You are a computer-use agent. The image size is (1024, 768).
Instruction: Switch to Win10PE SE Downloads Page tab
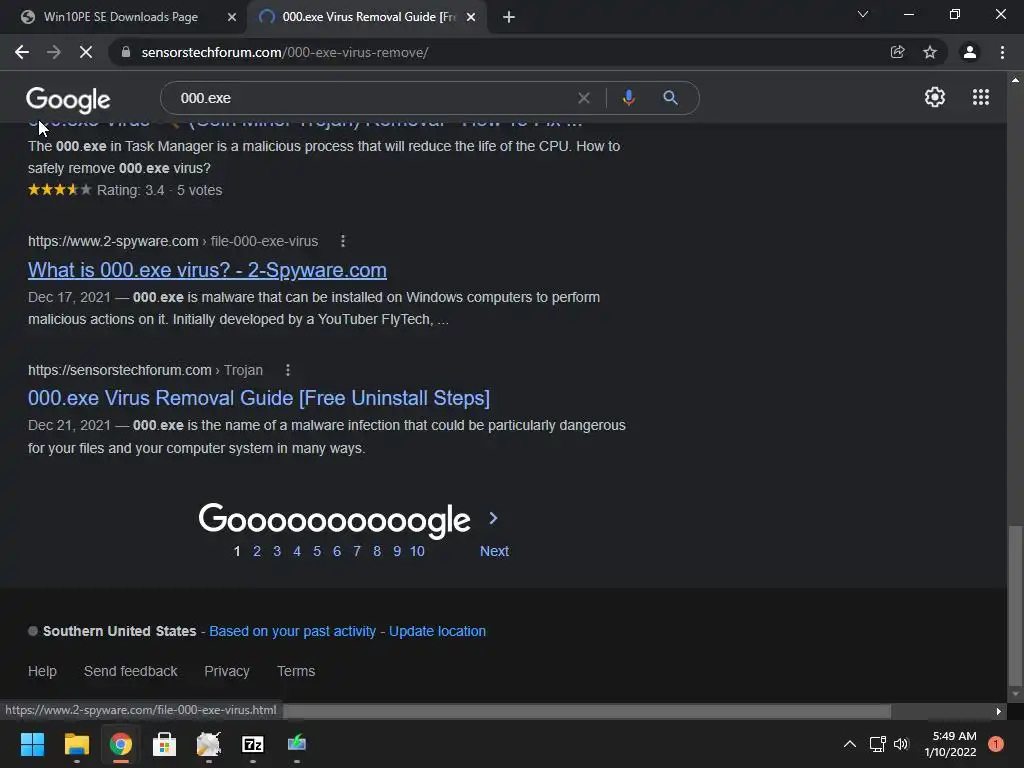tap(121, 17)
